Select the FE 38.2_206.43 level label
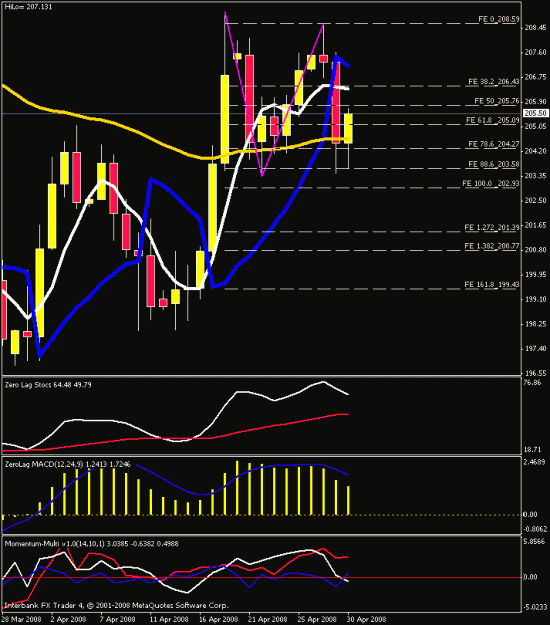This screenshot has height=625, width=550. [x=493, y=82]
